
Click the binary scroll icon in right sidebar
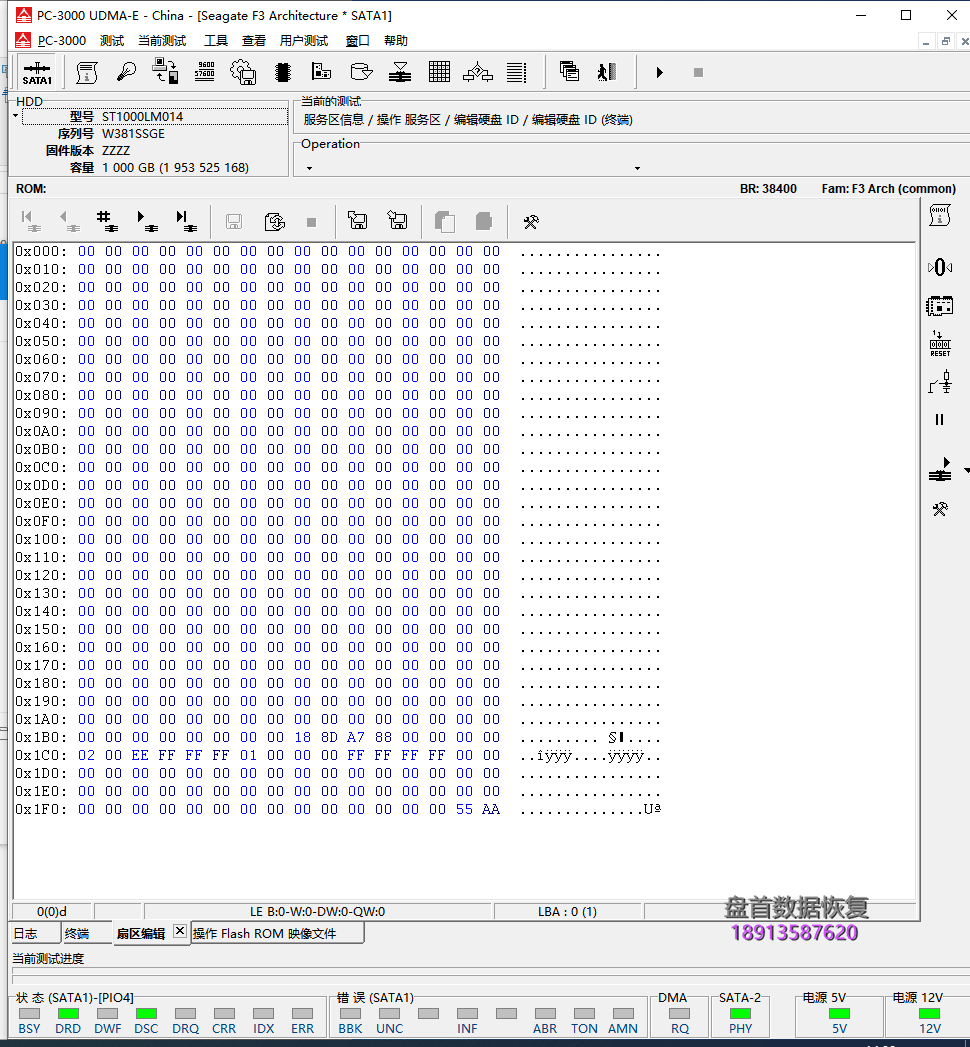click(939, 215)
